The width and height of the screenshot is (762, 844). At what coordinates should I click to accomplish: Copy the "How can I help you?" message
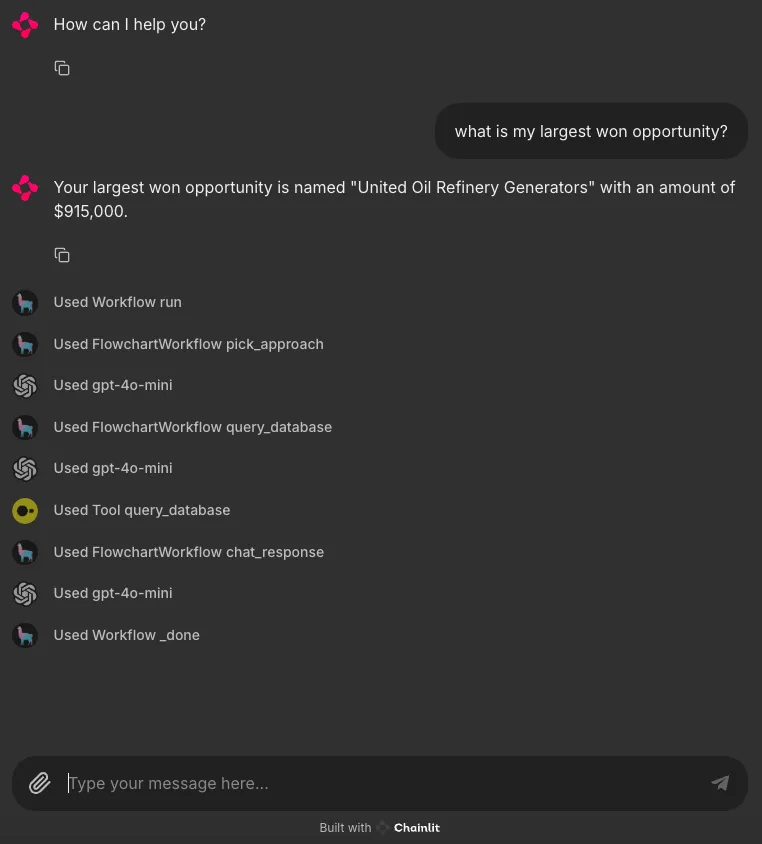(x=62, y=68)
